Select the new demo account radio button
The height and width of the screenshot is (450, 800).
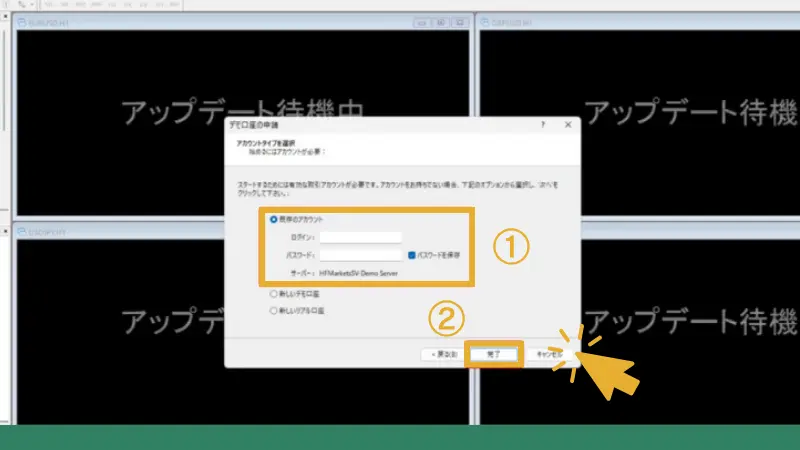coord(273,294)
